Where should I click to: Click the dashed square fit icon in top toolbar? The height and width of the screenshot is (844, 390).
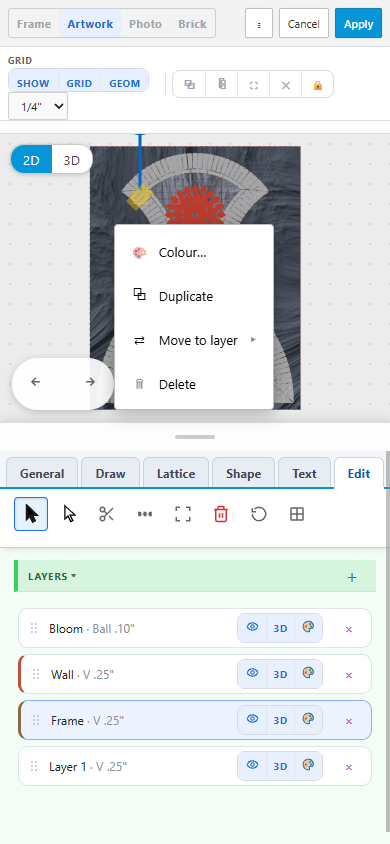254,85
